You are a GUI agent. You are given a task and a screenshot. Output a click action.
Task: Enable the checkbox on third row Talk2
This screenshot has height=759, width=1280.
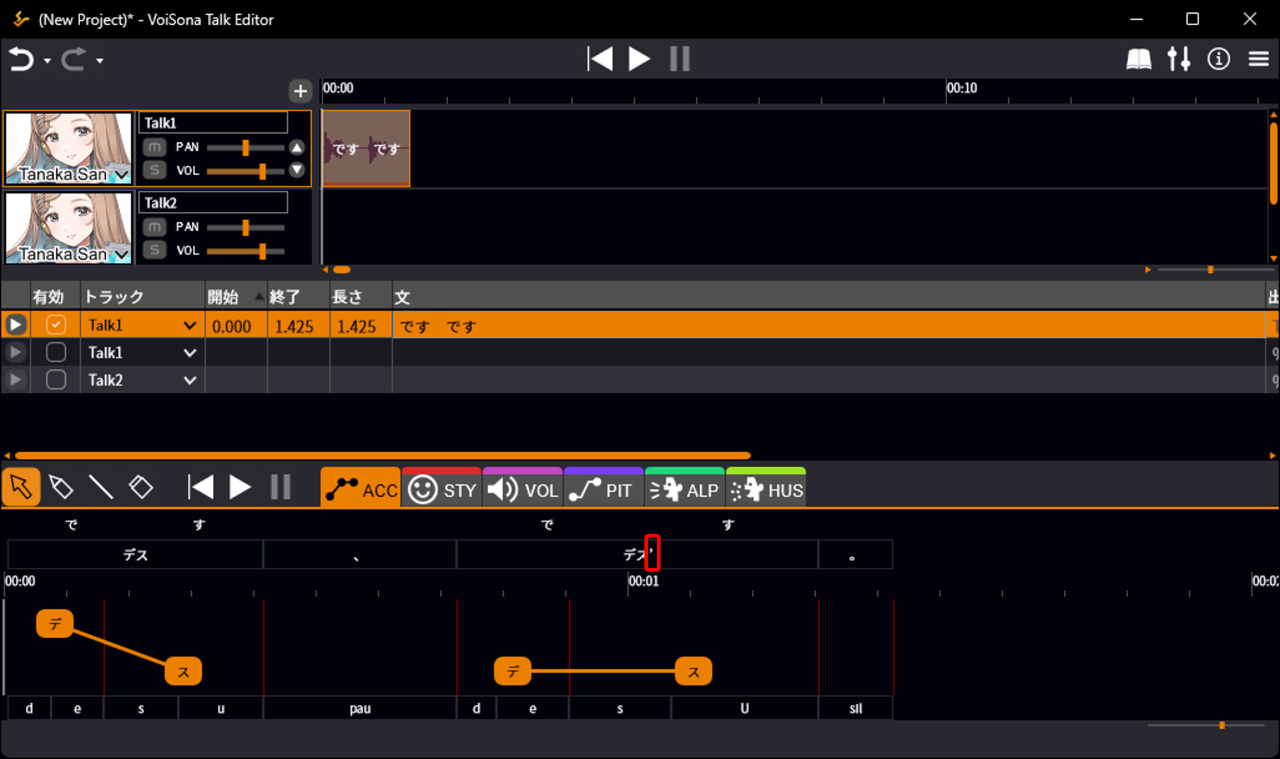click(x=56, y=380)
